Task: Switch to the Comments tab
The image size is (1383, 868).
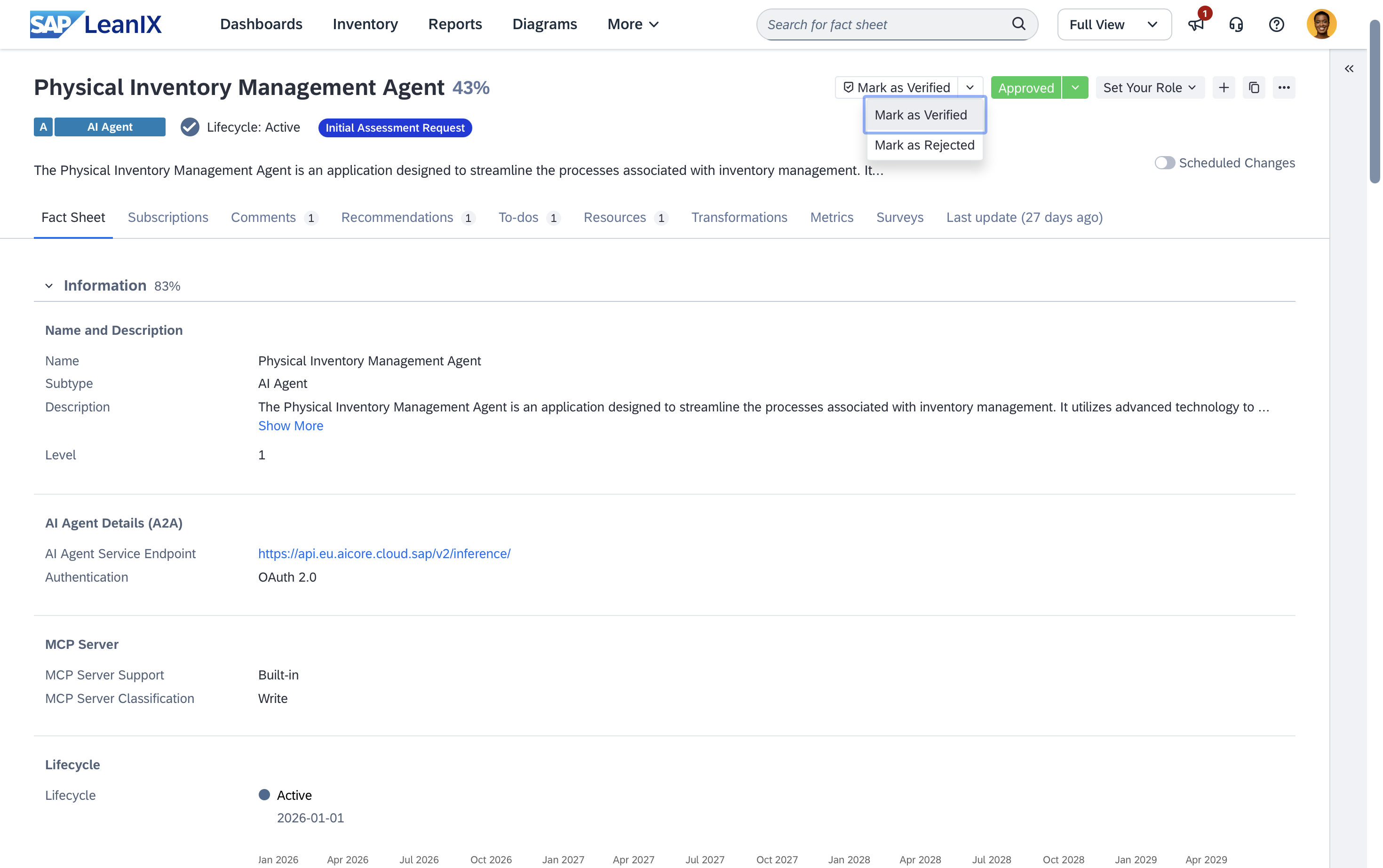Action: (x=274, y=217)
